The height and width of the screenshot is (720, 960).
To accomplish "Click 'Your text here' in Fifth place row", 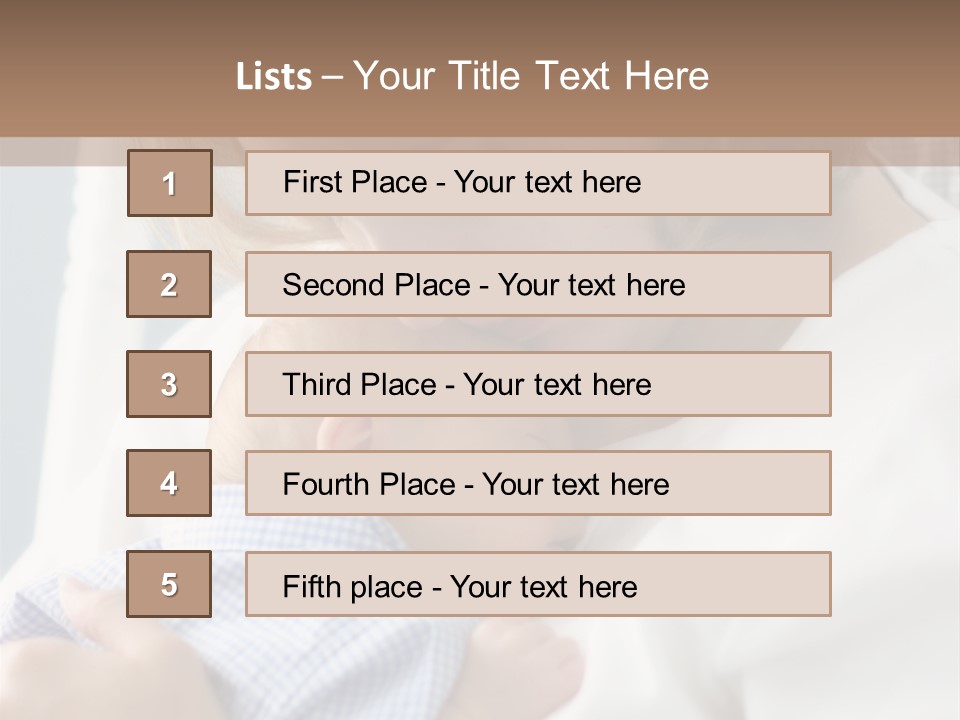I will 543,586.
